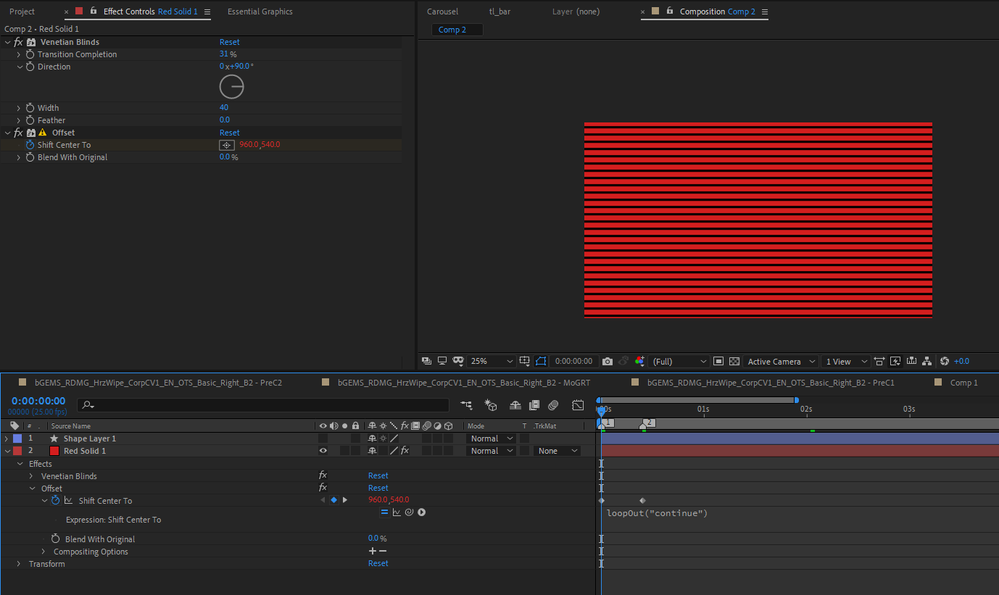Click the show channel color management icon
The image size is (999, 595).
(639, 361)
